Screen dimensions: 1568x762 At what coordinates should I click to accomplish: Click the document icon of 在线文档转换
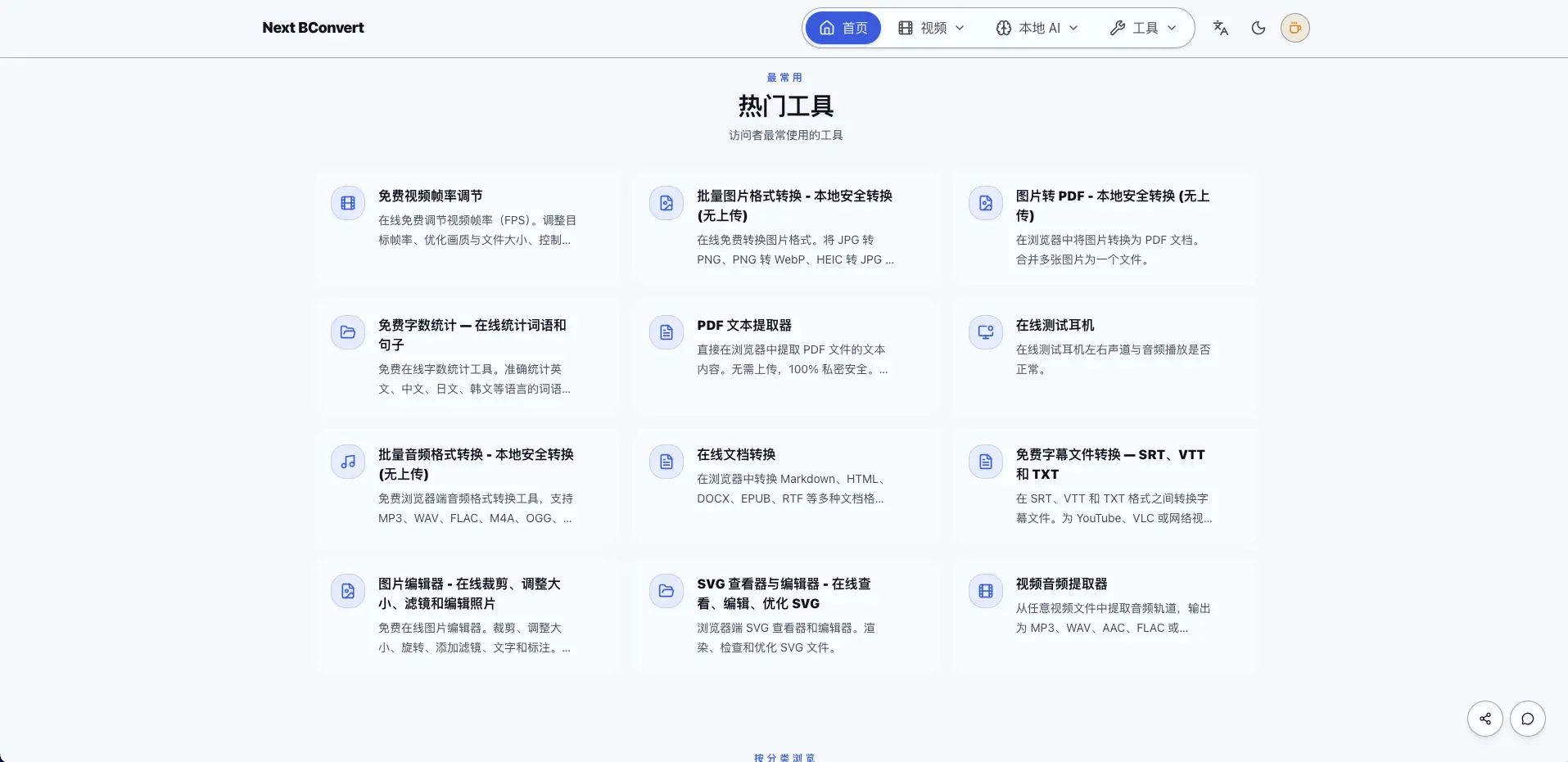pyautogui.click(x=667, y=462)
